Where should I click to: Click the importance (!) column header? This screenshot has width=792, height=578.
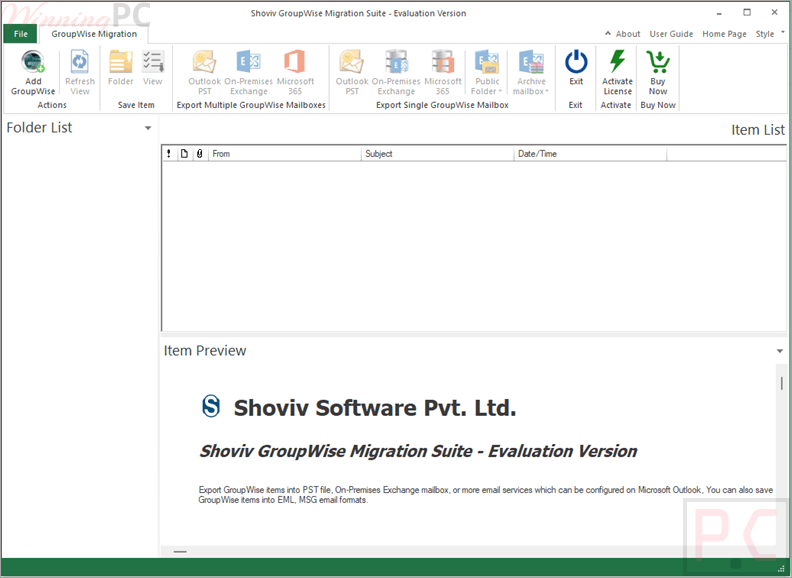[169, 154]
